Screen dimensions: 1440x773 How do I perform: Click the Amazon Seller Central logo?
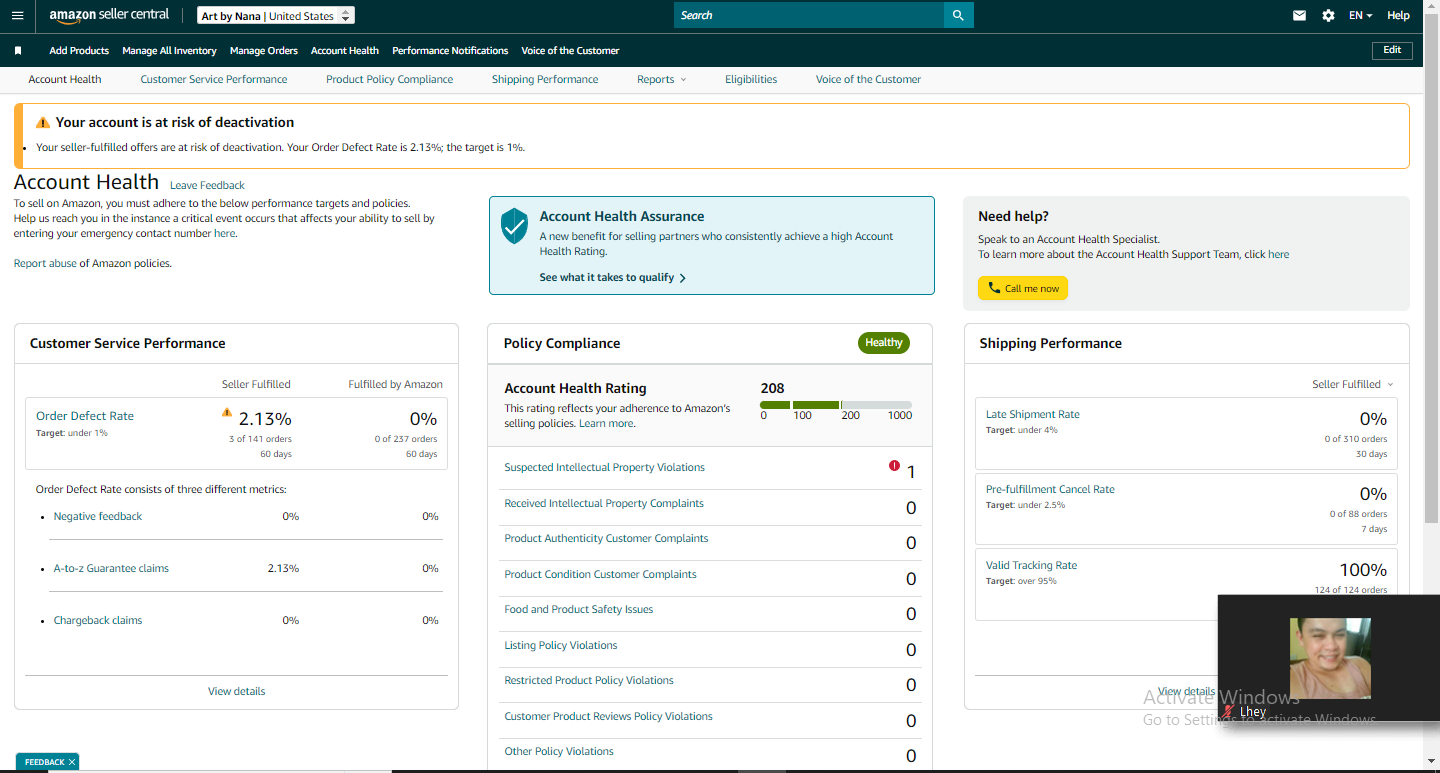109,15
